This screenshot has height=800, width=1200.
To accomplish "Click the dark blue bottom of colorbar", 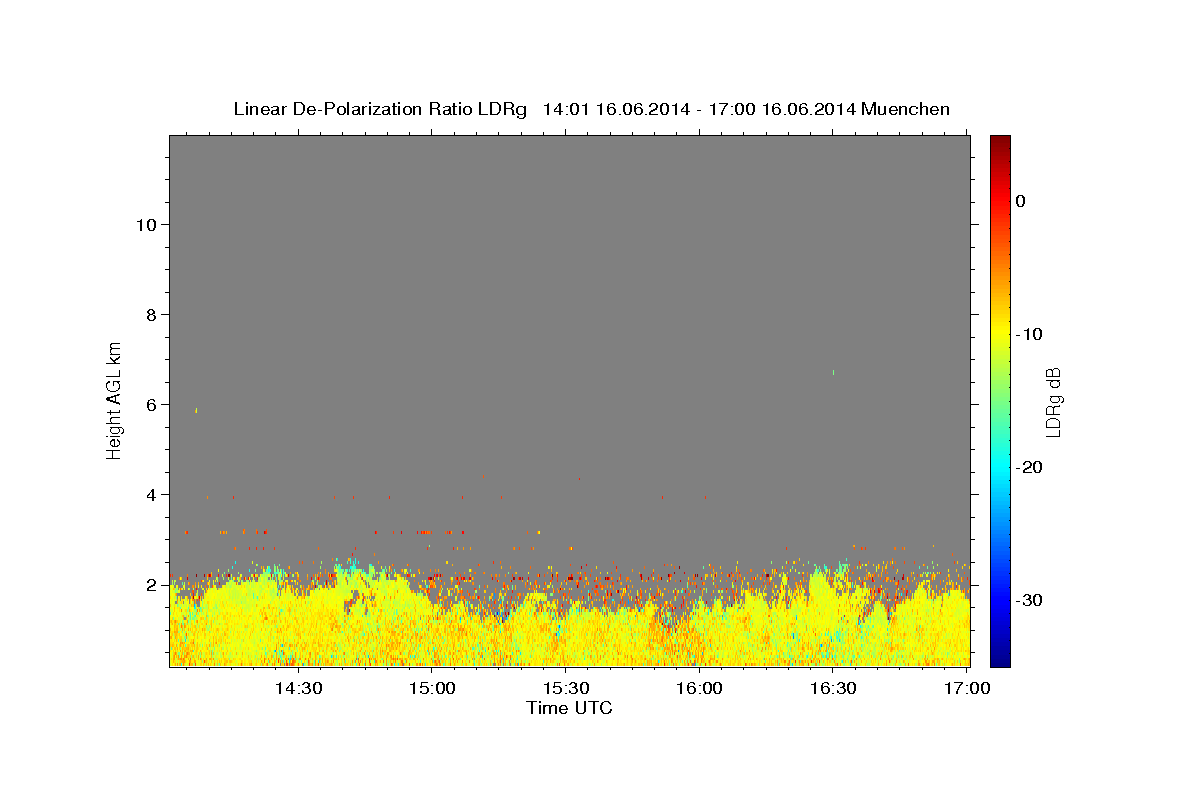I will click(1000, 655).
